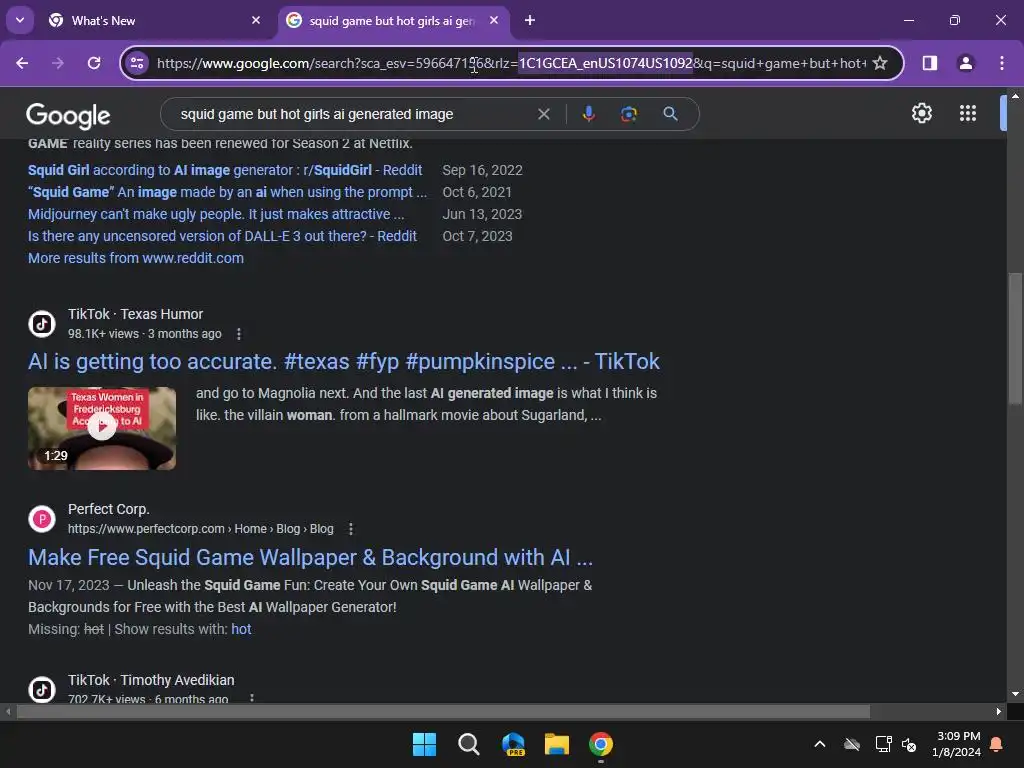Click the horizontal scrollbar thumb

pos(443,711)
